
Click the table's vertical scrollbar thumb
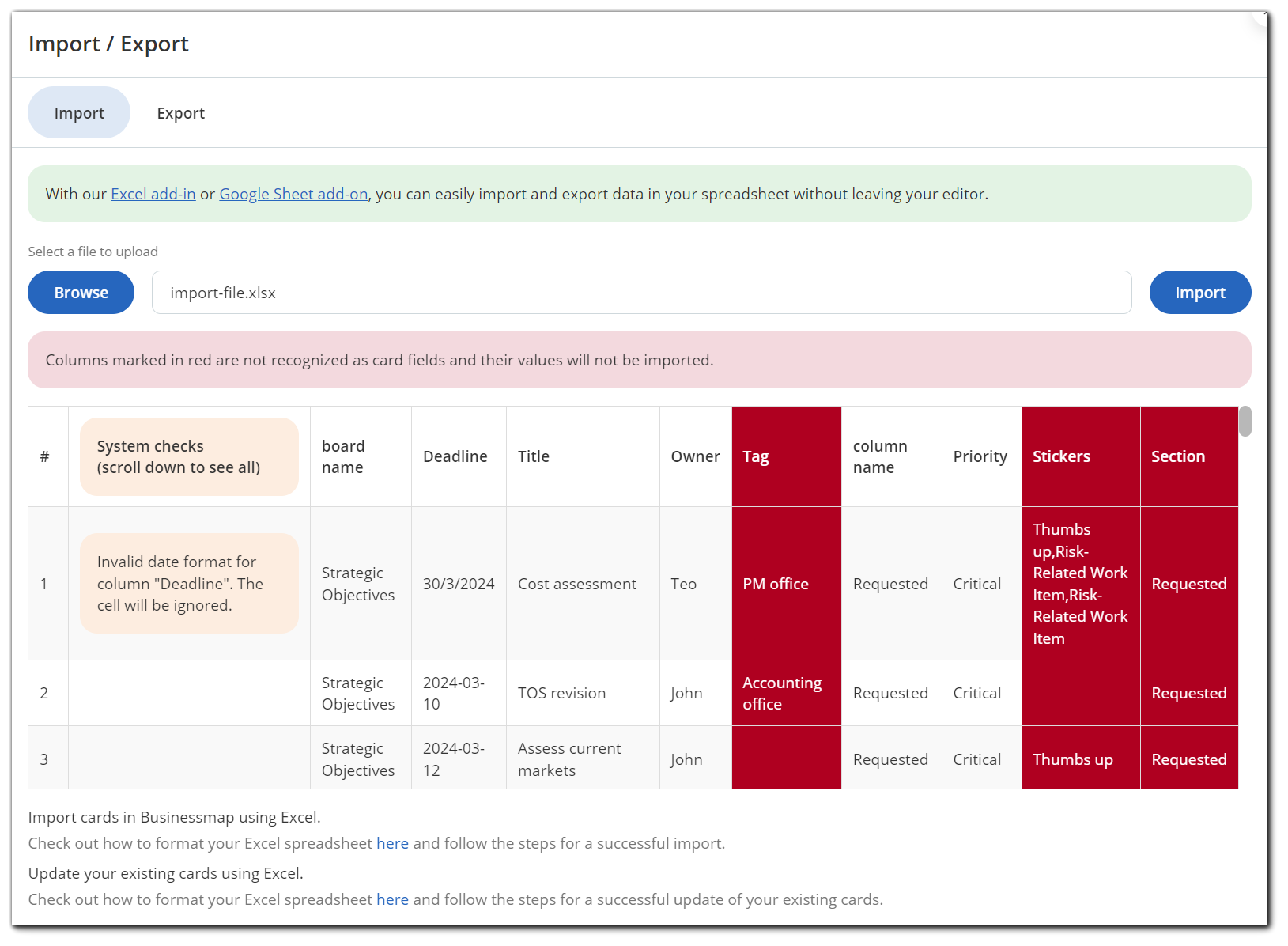[x=1245, y=421]
